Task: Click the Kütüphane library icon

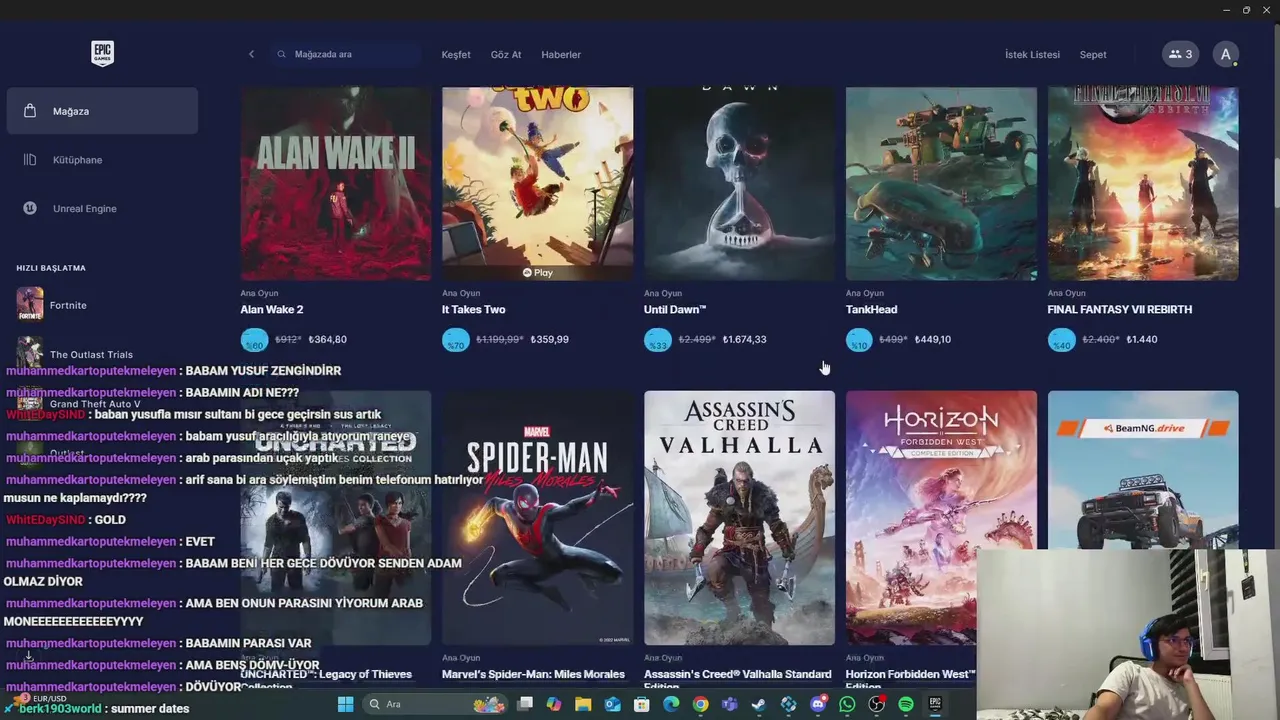Action: (x=30, y=159)
